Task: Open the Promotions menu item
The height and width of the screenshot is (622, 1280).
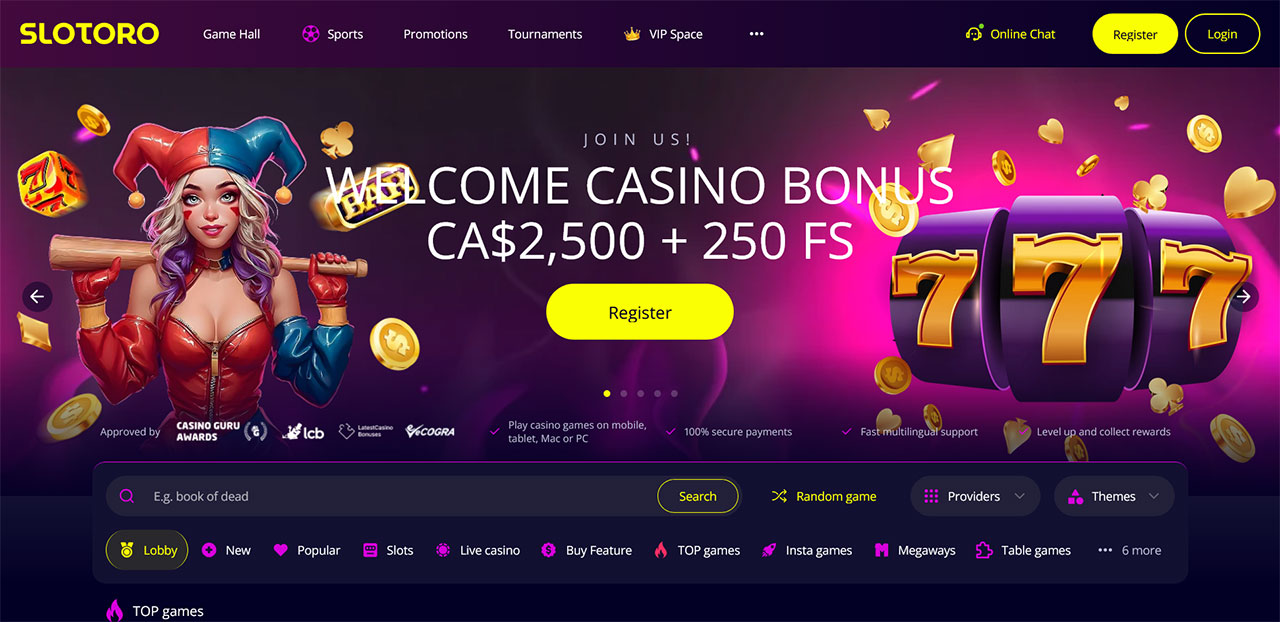Action: (x=435, y=34)
